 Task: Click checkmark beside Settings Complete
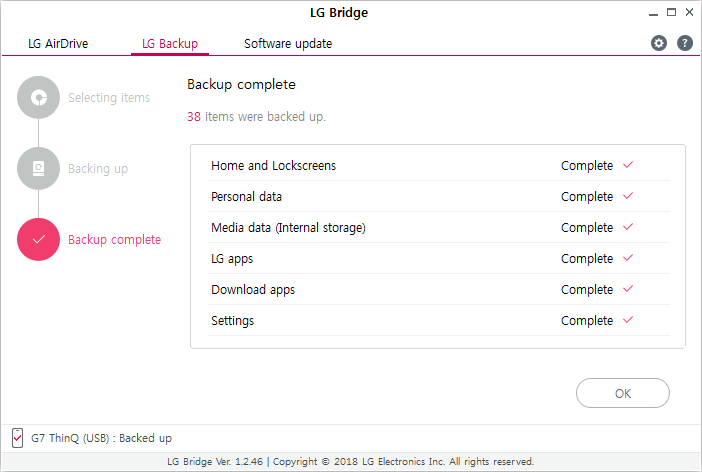(x=628, y=320)
